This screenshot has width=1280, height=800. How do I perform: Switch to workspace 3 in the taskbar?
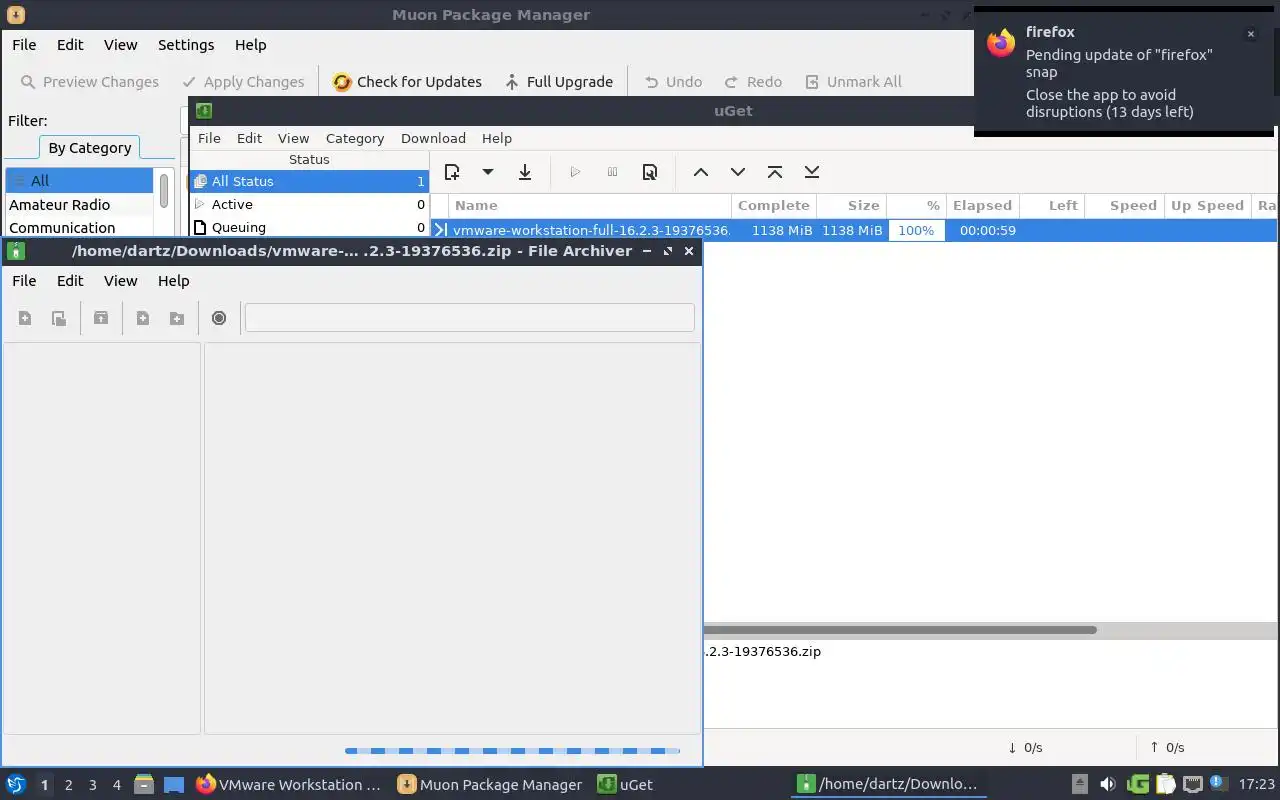93,785
